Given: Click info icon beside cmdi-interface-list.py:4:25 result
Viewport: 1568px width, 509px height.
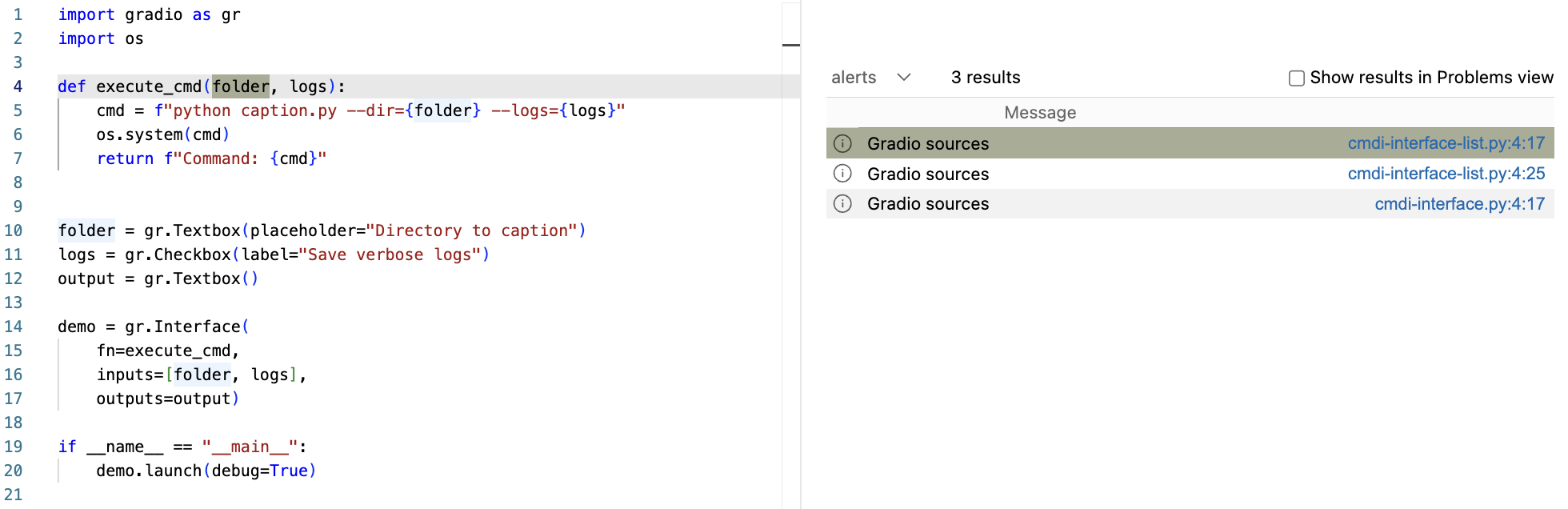Looking at the screenshot, I should point(842,173).
